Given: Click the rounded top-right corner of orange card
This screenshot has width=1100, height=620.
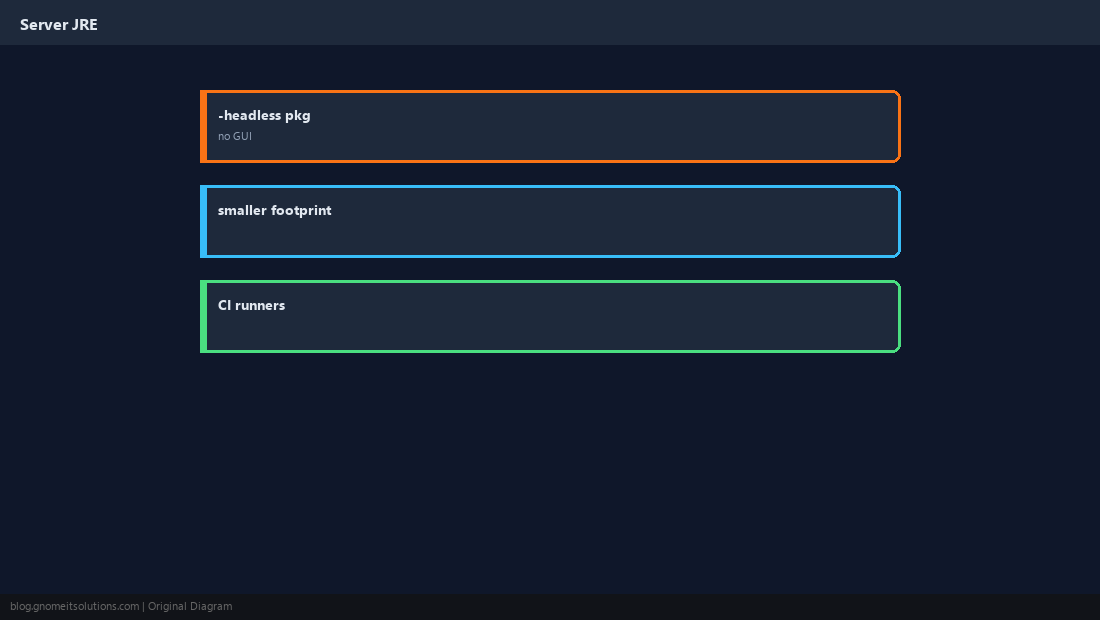Looking at the screenshot, I should point(897,94).
